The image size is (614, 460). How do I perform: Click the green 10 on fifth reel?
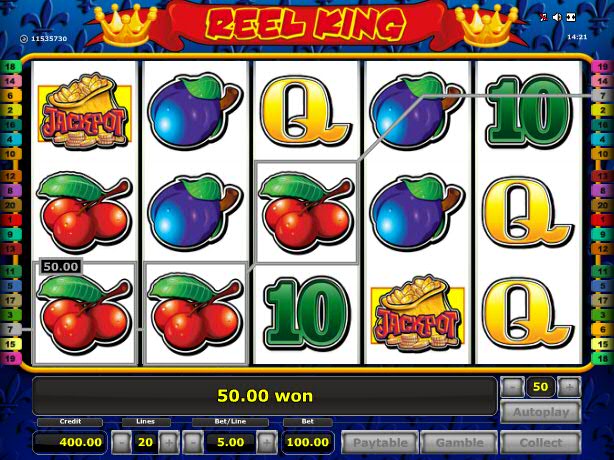[x=528, y=112]
